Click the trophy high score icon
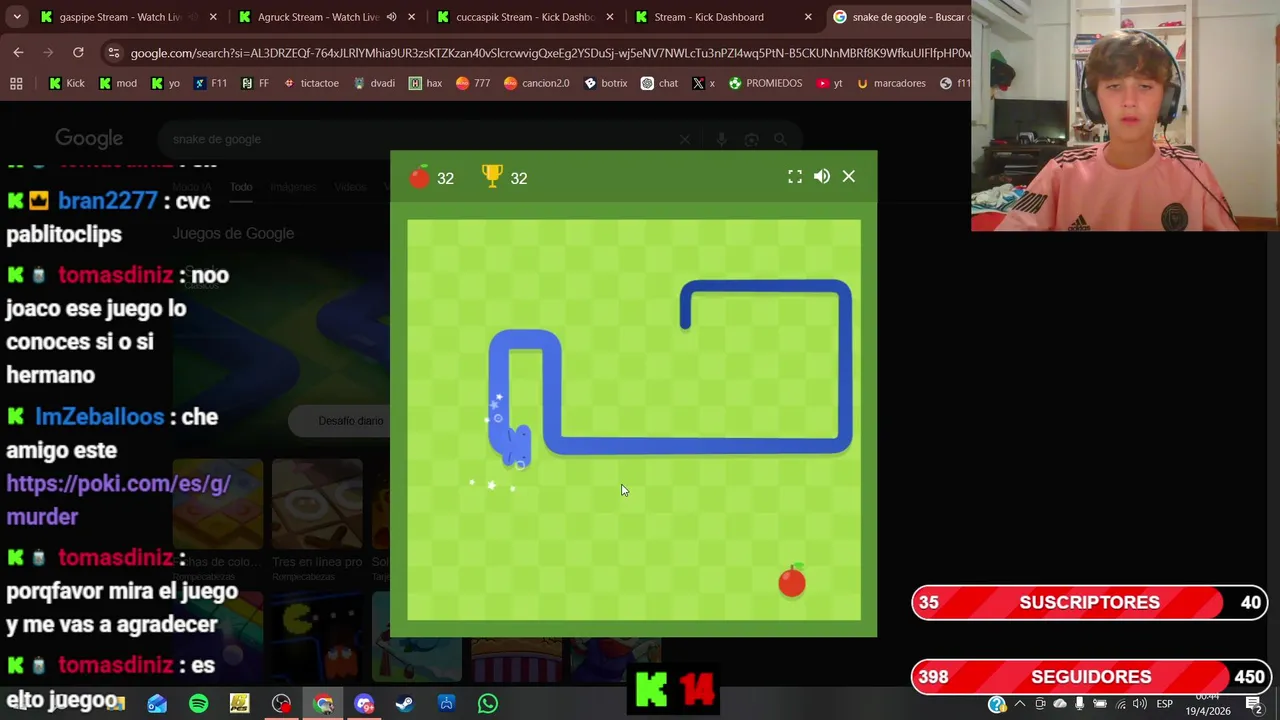 492,176
